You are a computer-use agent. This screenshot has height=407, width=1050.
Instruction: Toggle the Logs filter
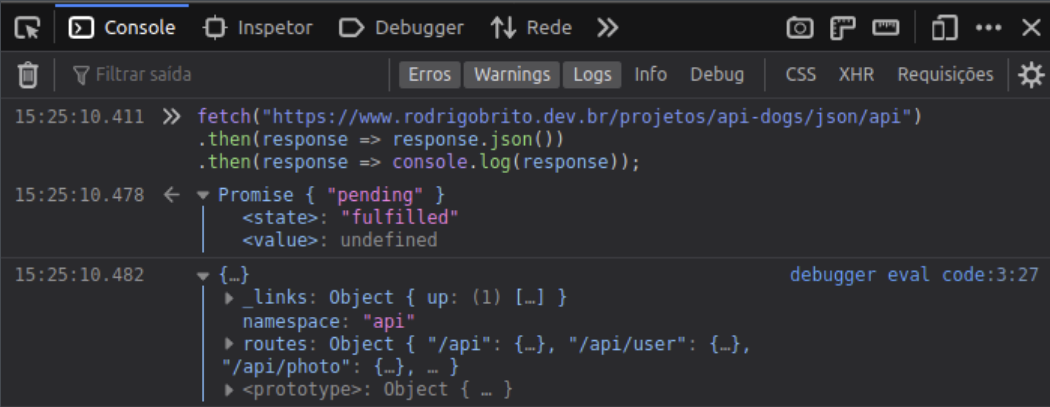[593, 74]
